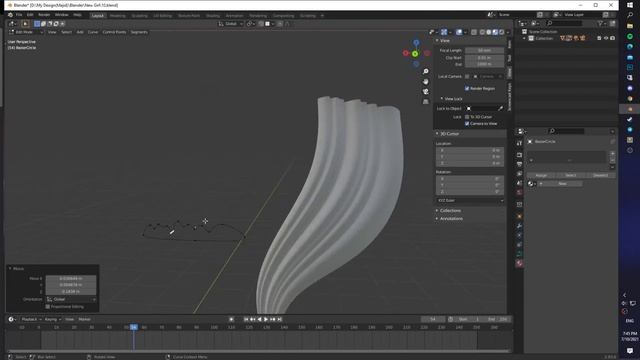The height and width of the screenshot is (360, 640).
Task: Click the Deselect material button
Action: pos(600,176)
